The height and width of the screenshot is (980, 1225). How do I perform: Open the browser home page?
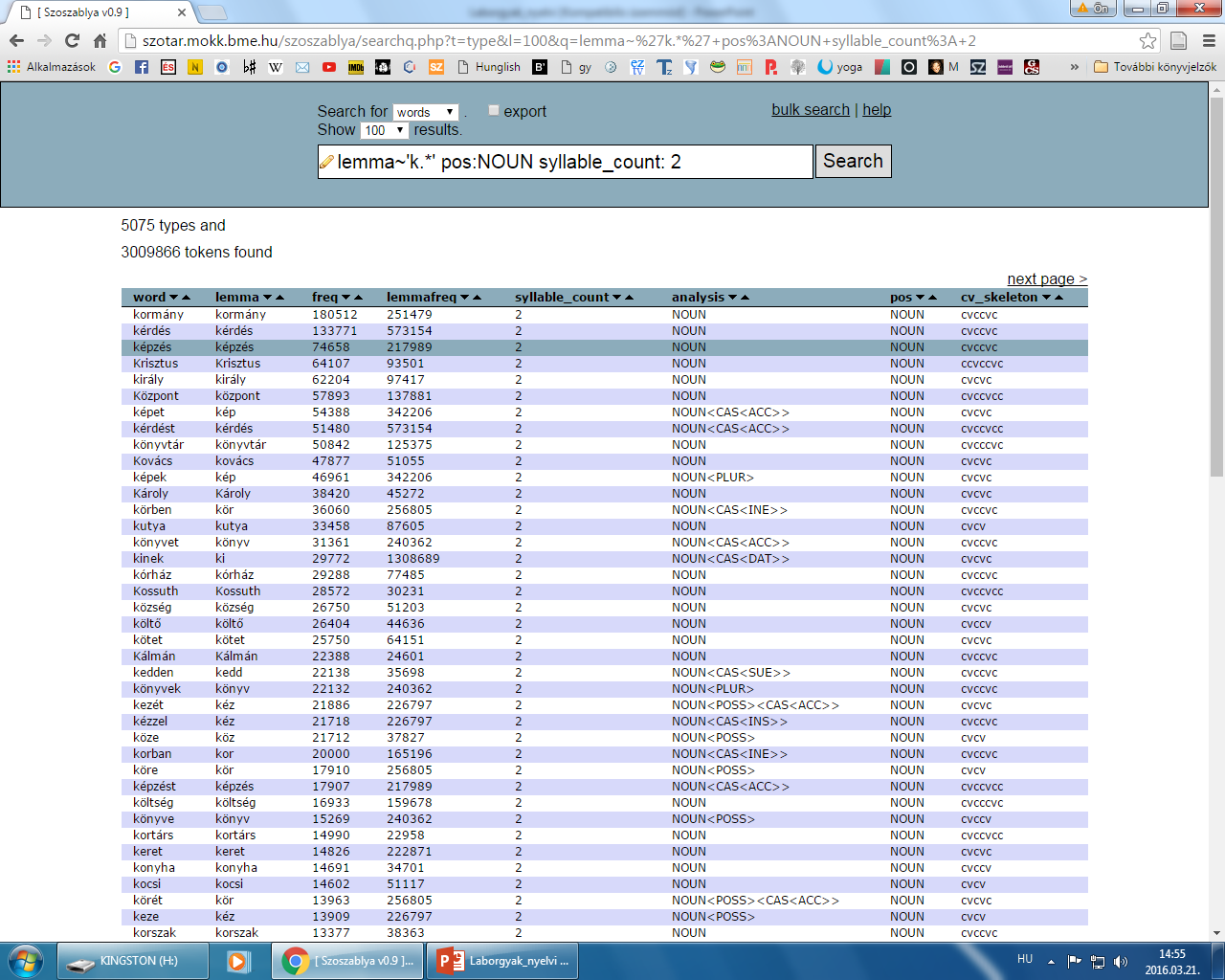pyautogui.click(x=100, y=40)
